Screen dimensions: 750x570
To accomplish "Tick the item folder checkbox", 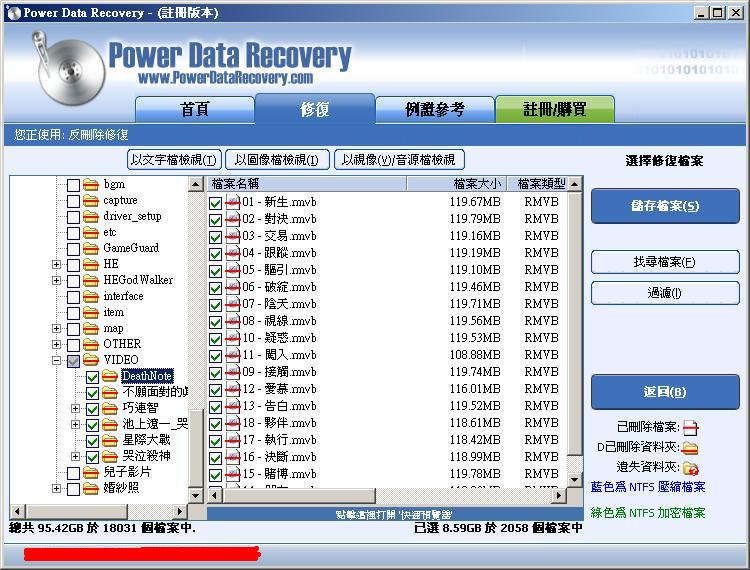I will (x=73, y=313).
